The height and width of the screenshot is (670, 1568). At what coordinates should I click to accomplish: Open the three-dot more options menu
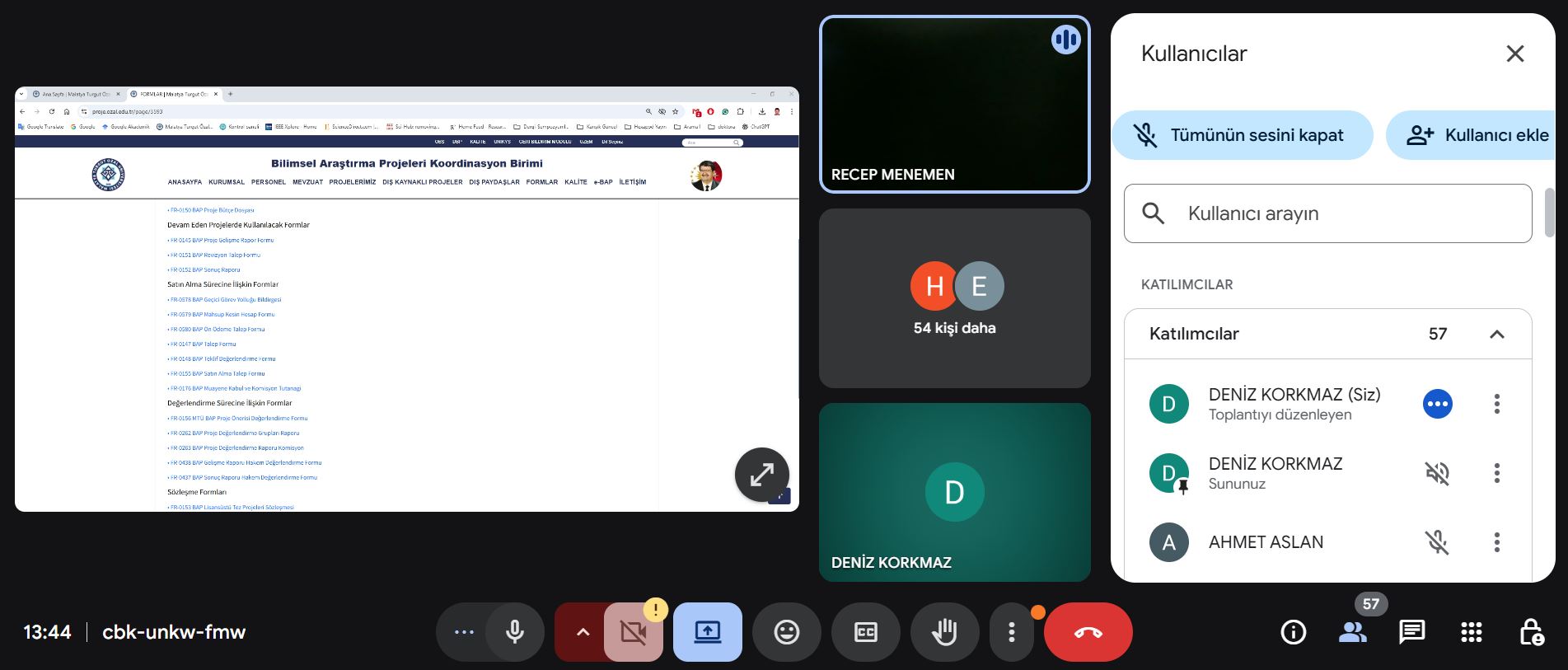point(1011,632)
